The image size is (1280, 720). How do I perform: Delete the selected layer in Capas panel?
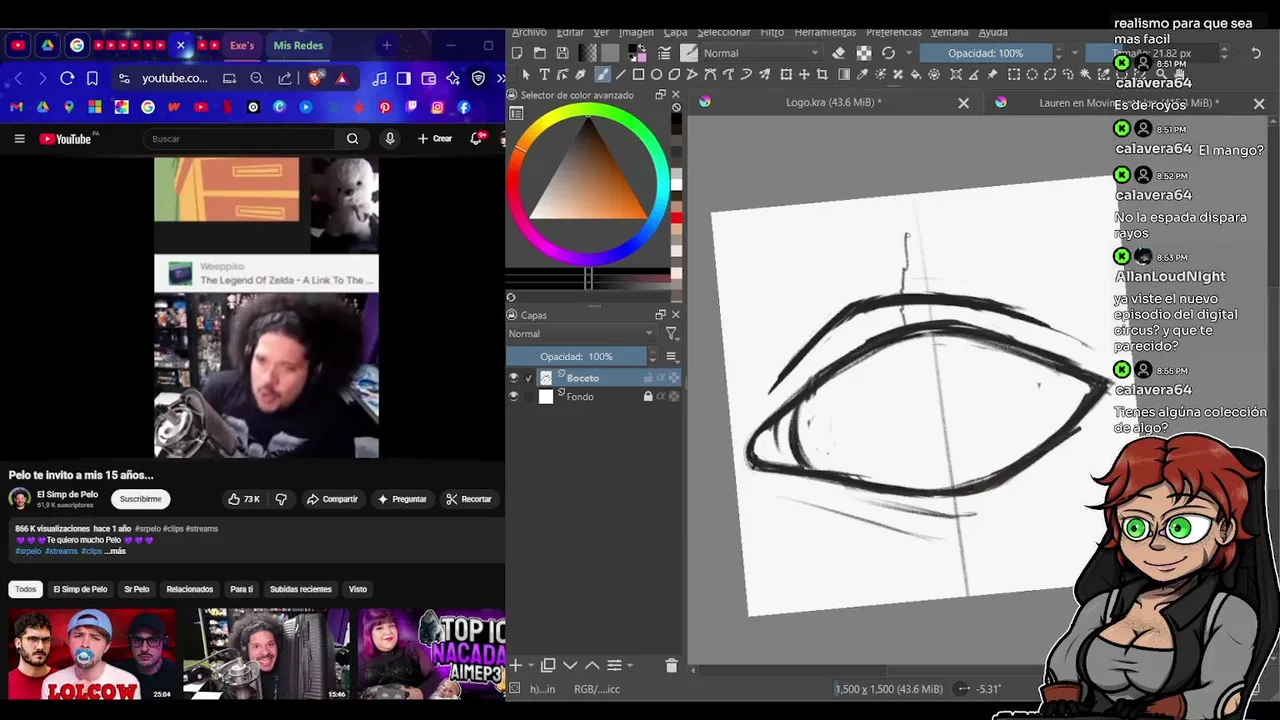click(671, 665)
